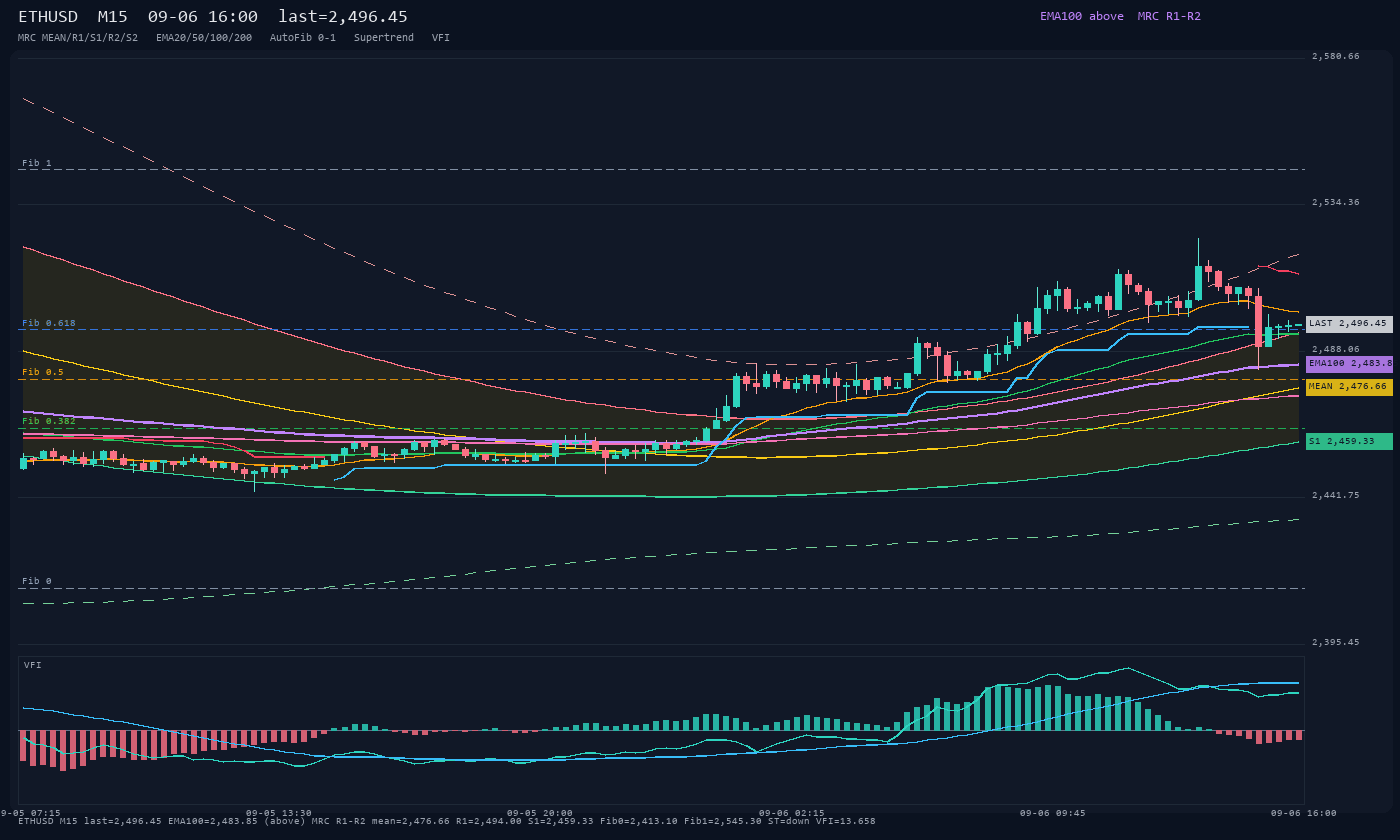Select the AutoFib 0-1 legend entry
The height and width of the screenshot is (840, 1400).
303,38
